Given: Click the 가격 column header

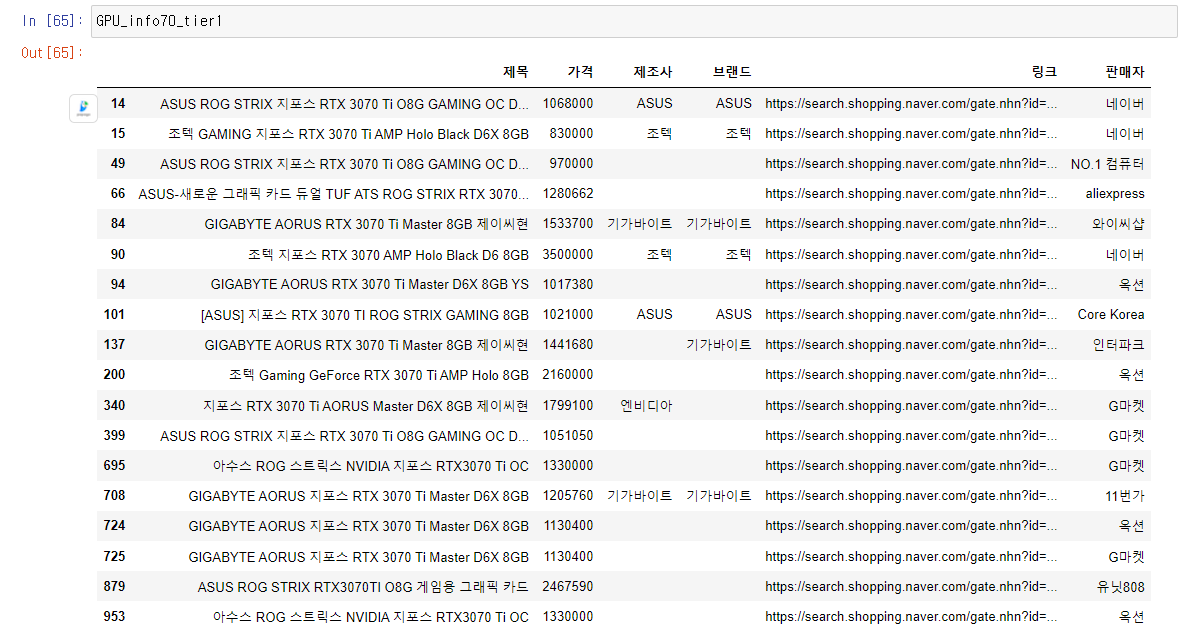Looking at the screenshot, I should pos(580,72).
